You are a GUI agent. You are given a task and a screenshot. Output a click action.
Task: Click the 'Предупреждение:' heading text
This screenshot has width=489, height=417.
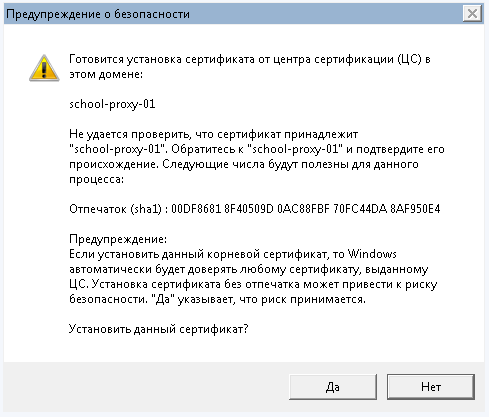coord(118,239)
